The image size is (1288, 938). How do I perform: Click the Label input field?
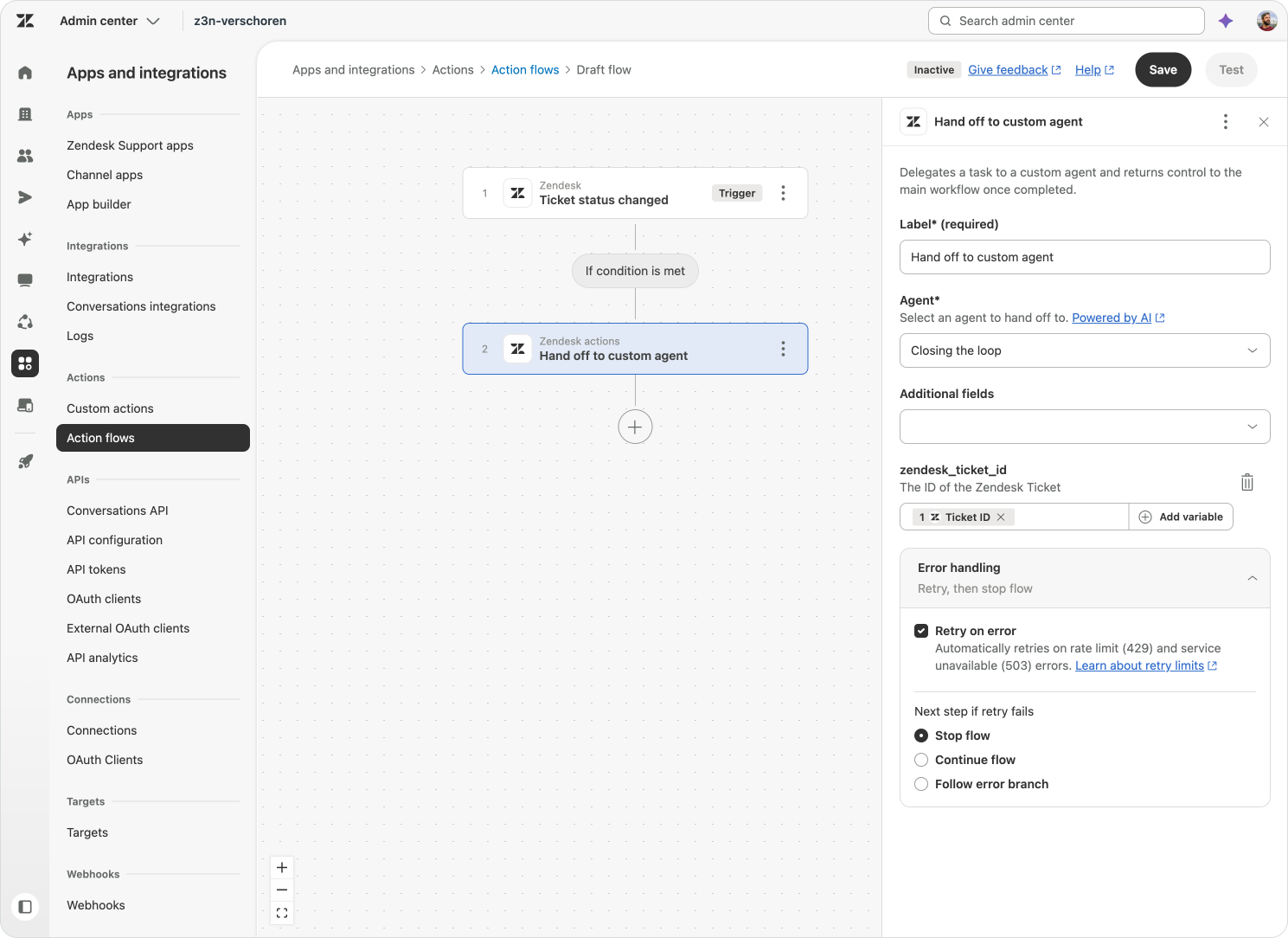point(1085,257)
